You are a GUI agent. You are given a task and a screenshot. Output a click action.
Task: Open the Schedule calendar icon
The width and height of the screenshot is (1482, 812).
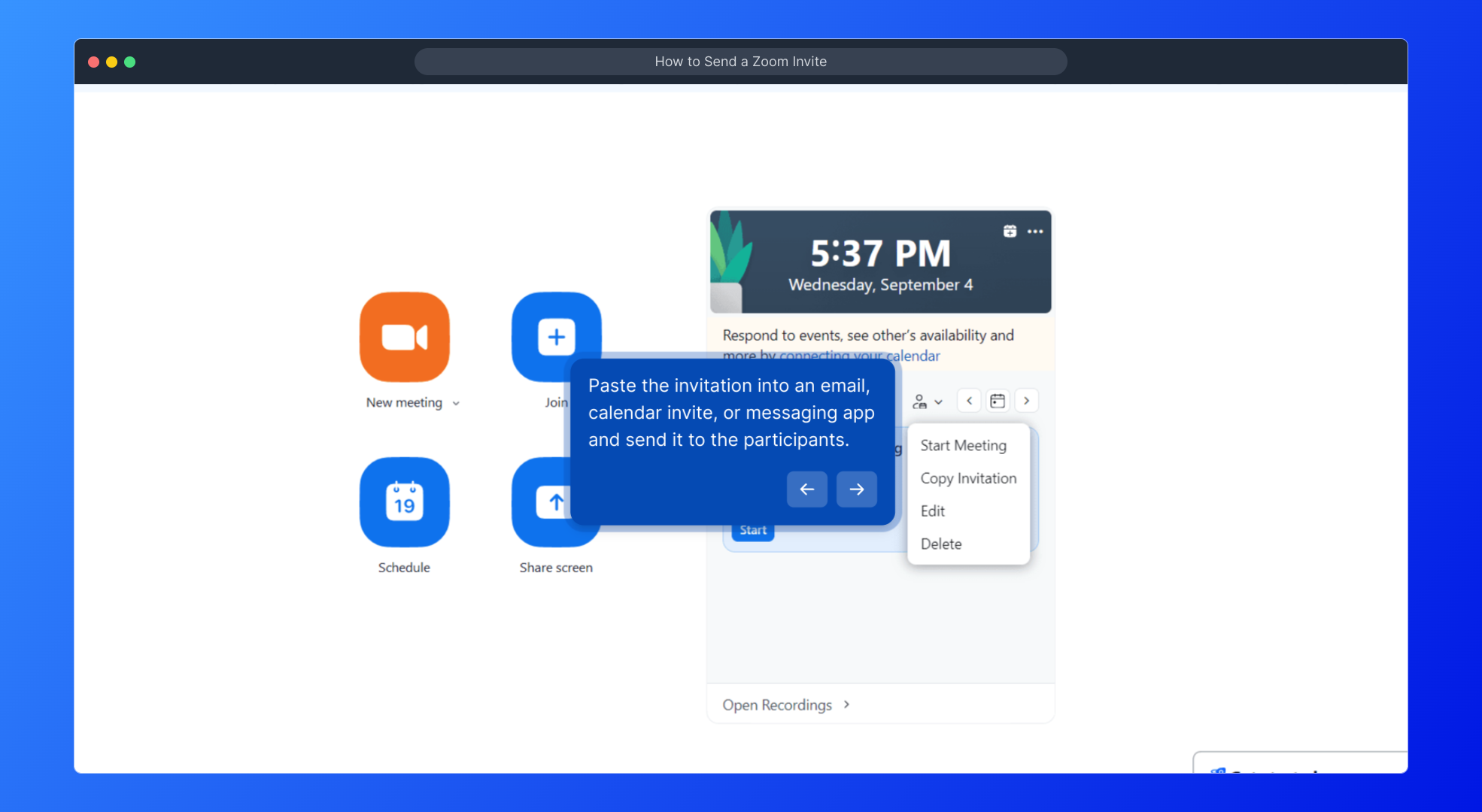(x=405, y=501)
